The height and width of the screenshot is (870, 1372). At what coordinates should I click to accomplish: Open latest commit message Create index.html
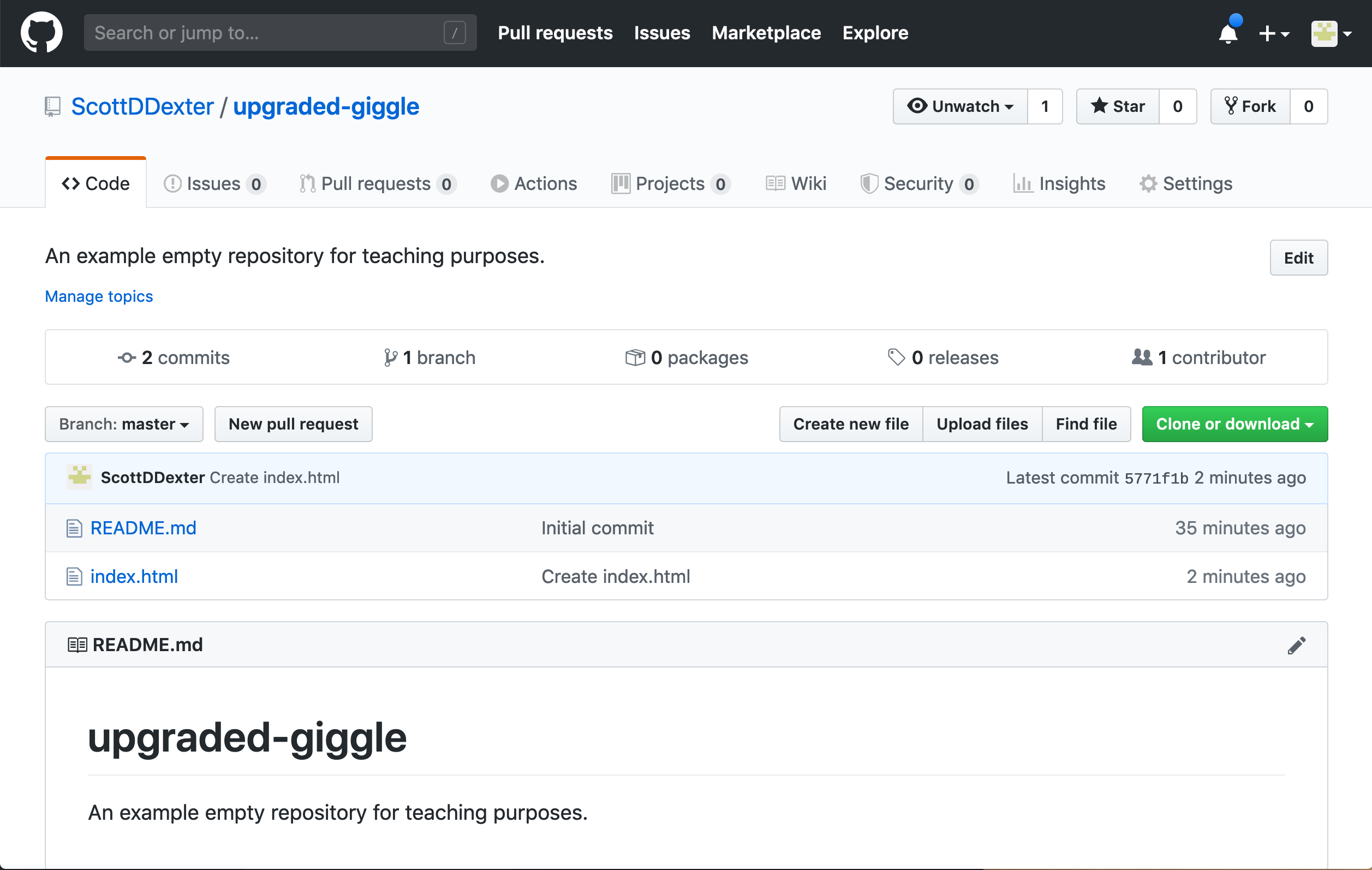tap(275, 478)
